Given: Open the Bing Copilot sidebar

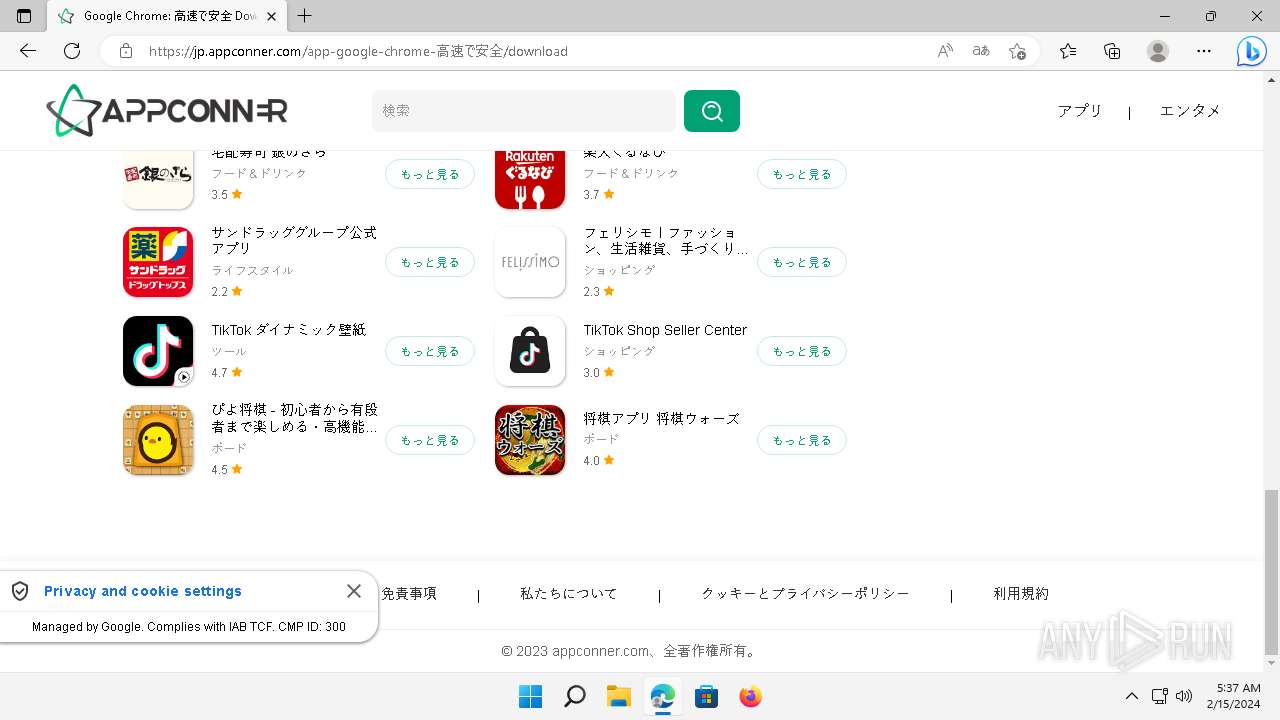Looking at the screenshot, I should click(1251, 51).
